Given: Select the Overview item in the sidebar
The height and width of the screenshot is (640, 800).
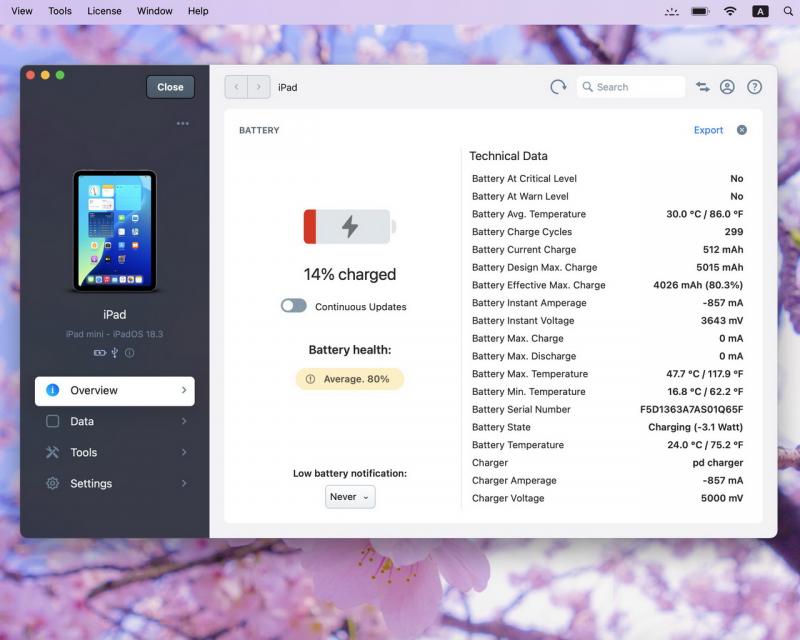Looking at the screenshot, I should pos(115,391).
